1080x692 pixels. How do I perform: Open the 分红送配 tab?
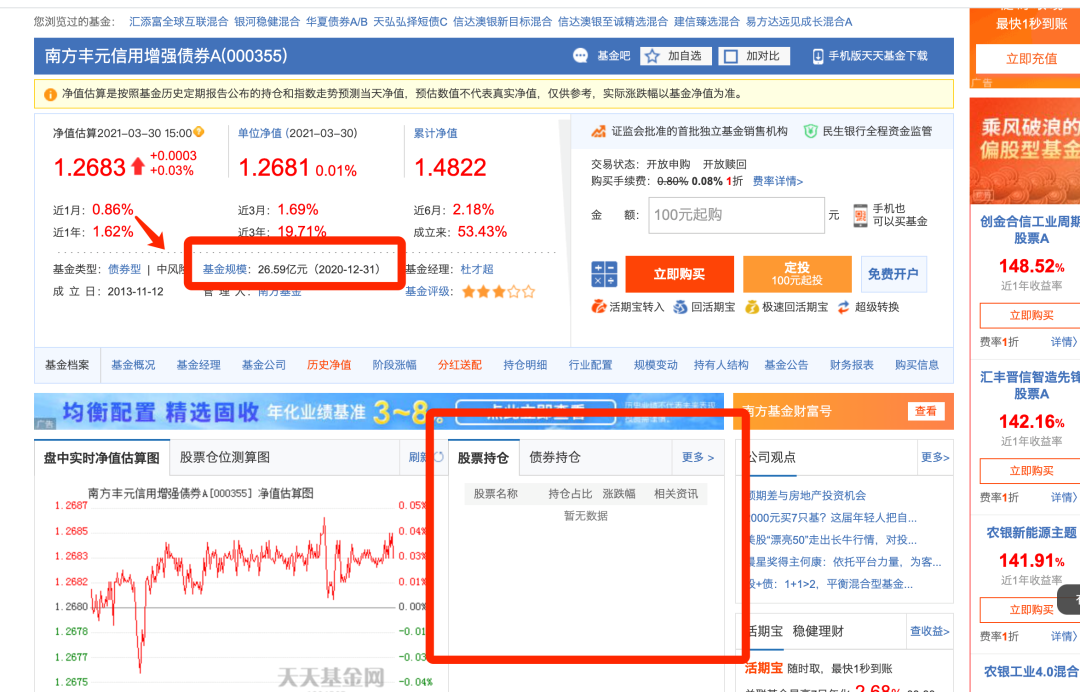[x=460, y=365]
